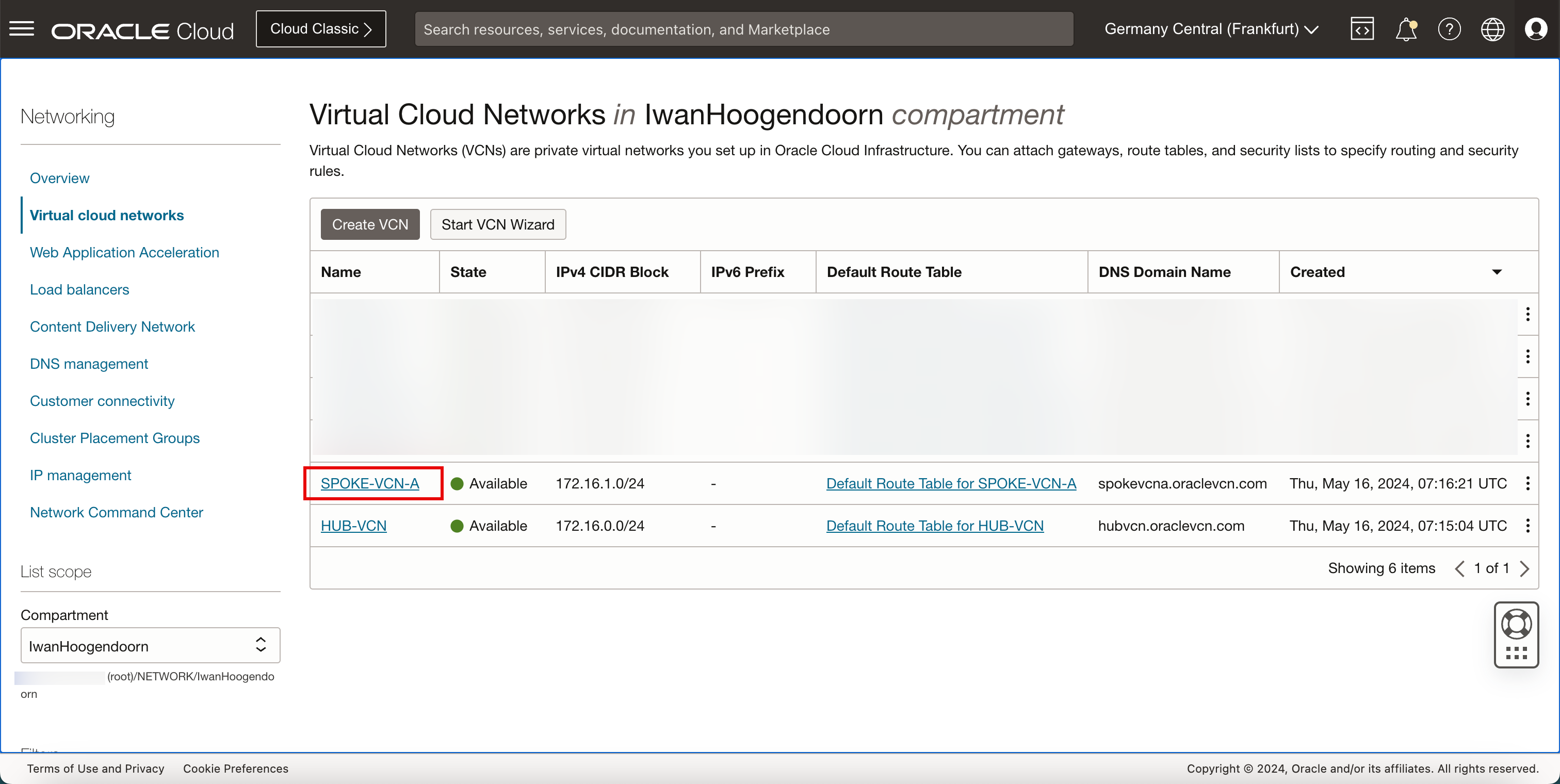1560x784 pixels.
Task: Open the help question mark menu
Action: tap(1449, 29)
